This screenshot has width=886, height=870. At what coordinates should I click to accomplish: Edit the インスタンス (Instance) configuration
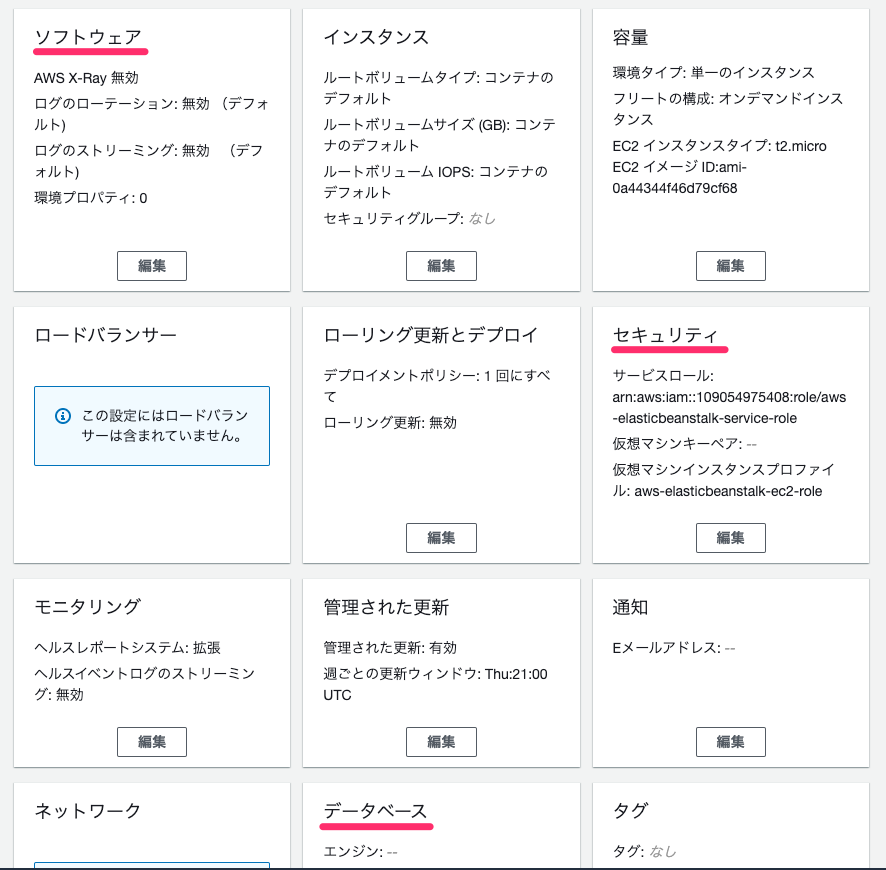441,265
